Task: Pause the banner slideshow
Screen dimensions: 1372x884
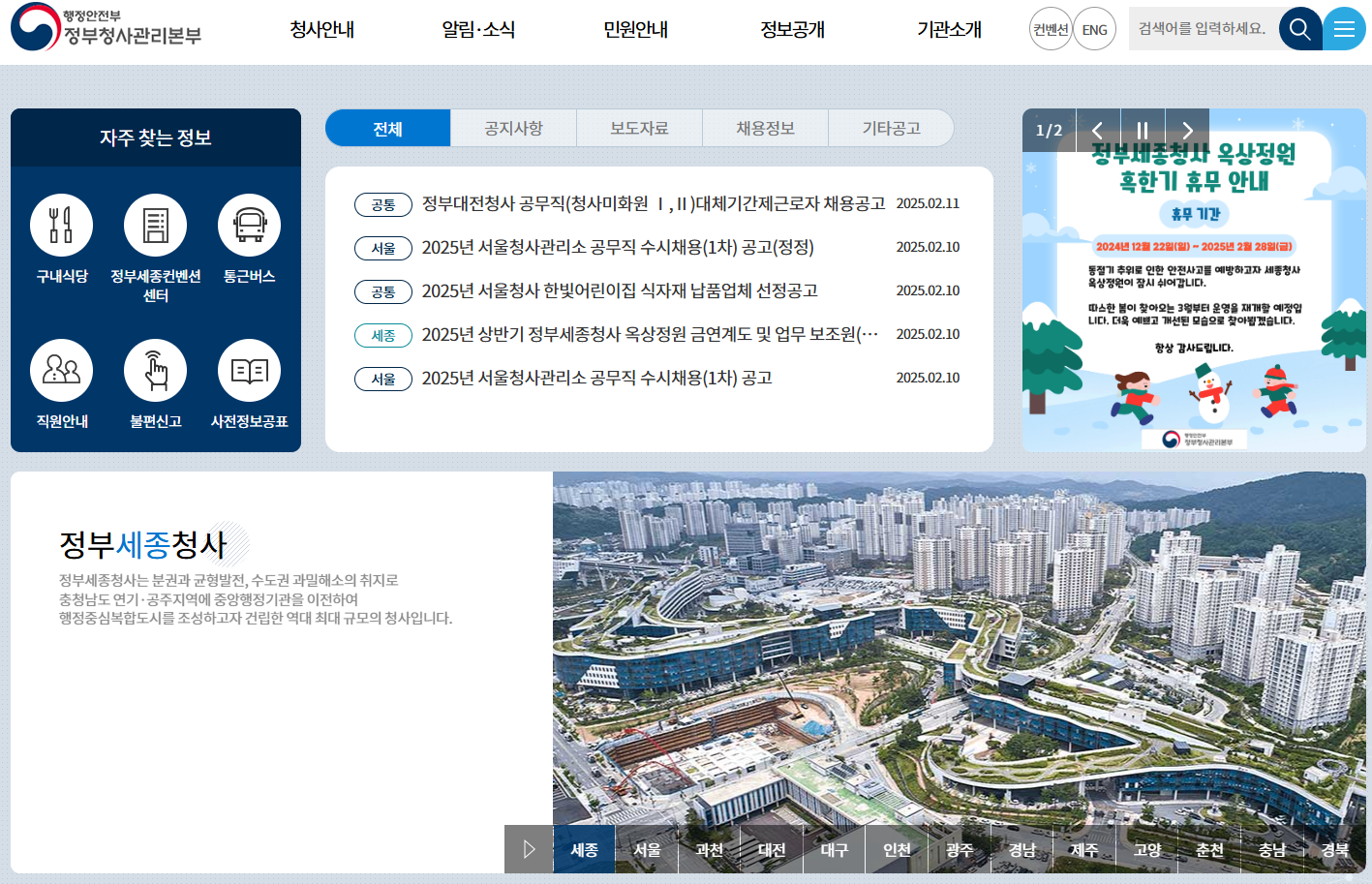Action: 1143,131
